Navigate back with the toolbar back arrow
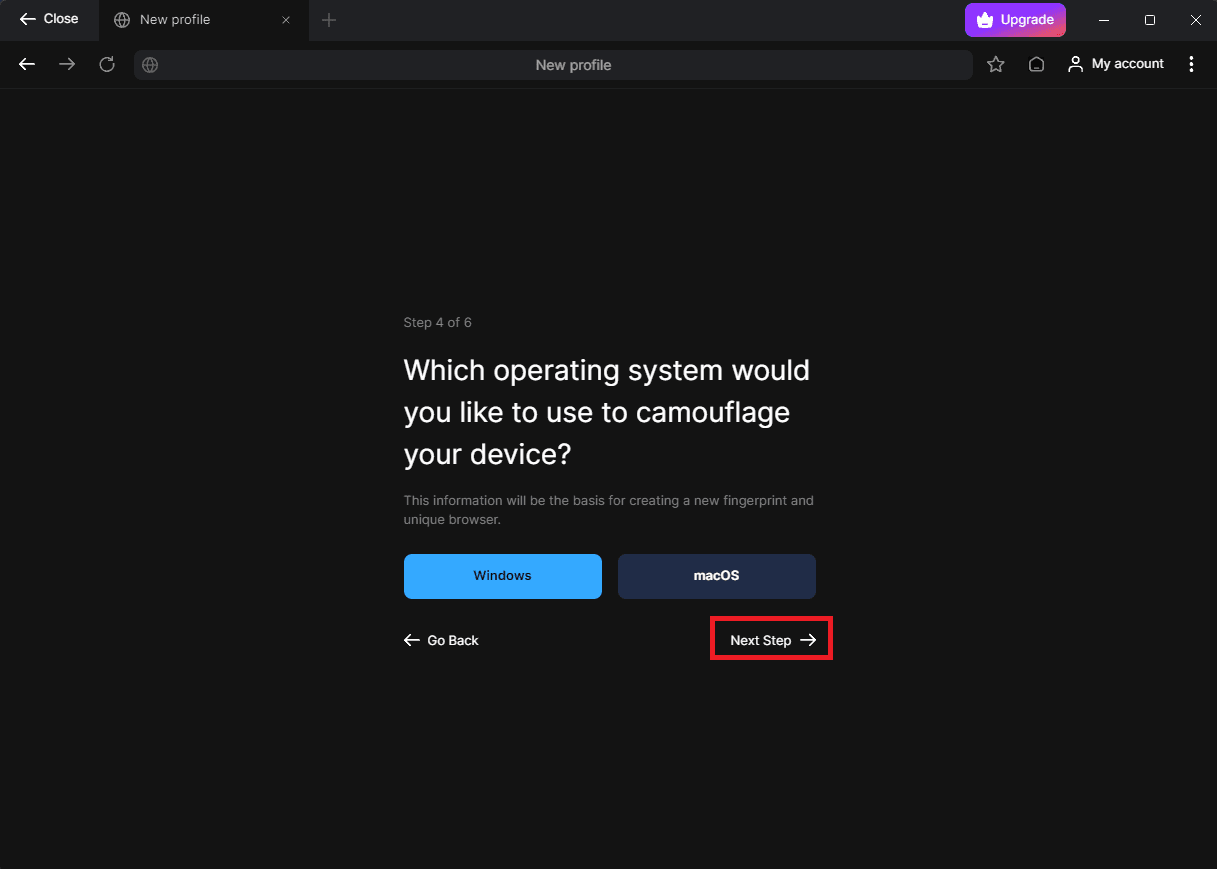Screen dimensions: 1217x869 click(x=27, y=64)
